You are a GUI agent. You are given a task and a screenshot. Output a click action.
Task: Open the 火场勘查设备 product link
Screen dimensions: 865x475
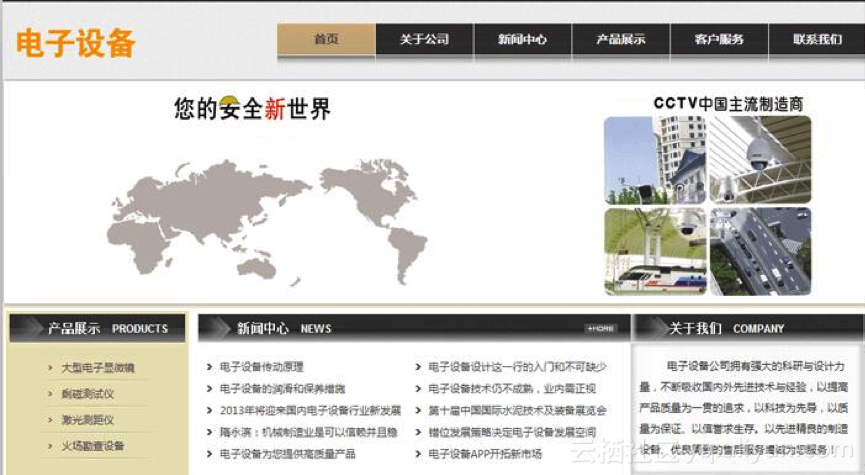coord(93,446)
